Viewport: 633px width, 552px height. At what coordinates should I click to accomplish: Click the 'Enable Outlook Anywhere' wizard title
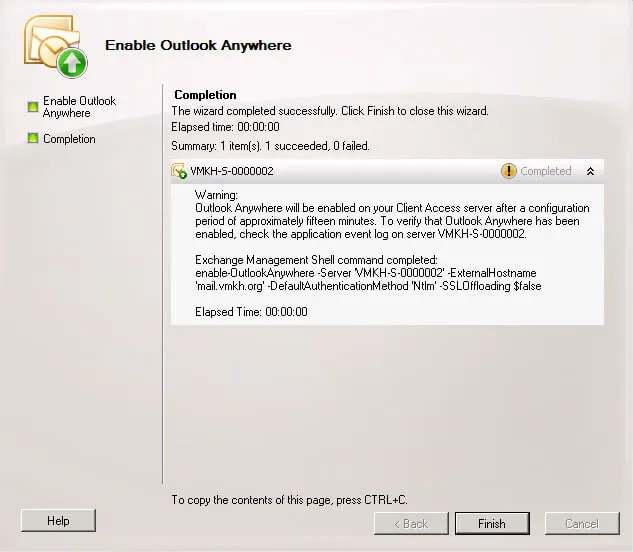198,45
